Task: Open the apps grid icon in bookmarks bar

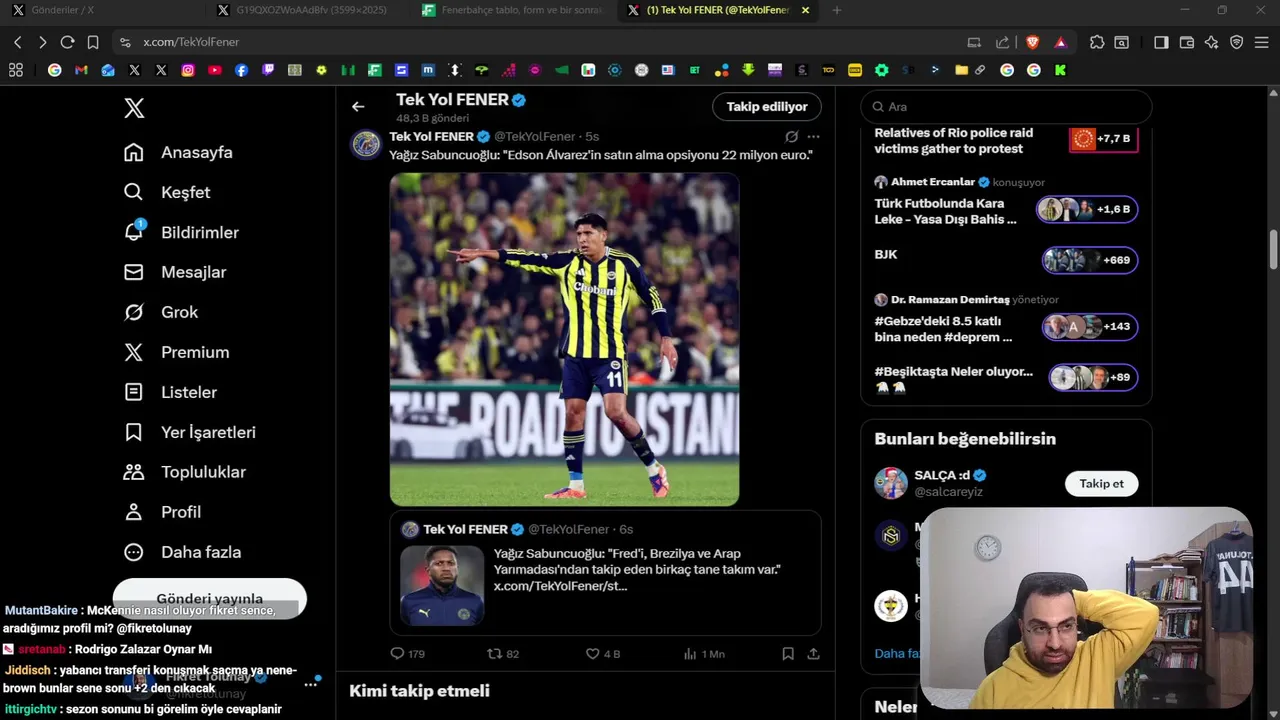Action: click(15, 70)
